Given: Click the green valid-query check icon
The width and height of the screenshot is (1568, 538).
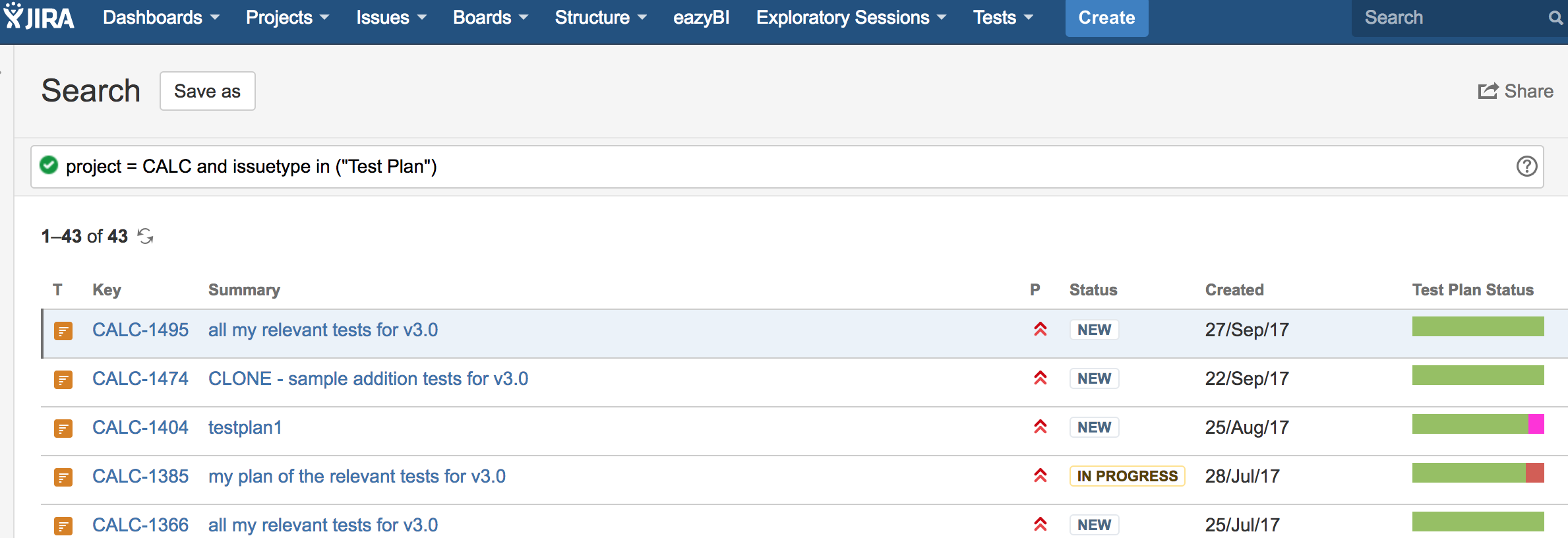Looking at the screenshot, I should pyautogui.click(x=49, y=165).
